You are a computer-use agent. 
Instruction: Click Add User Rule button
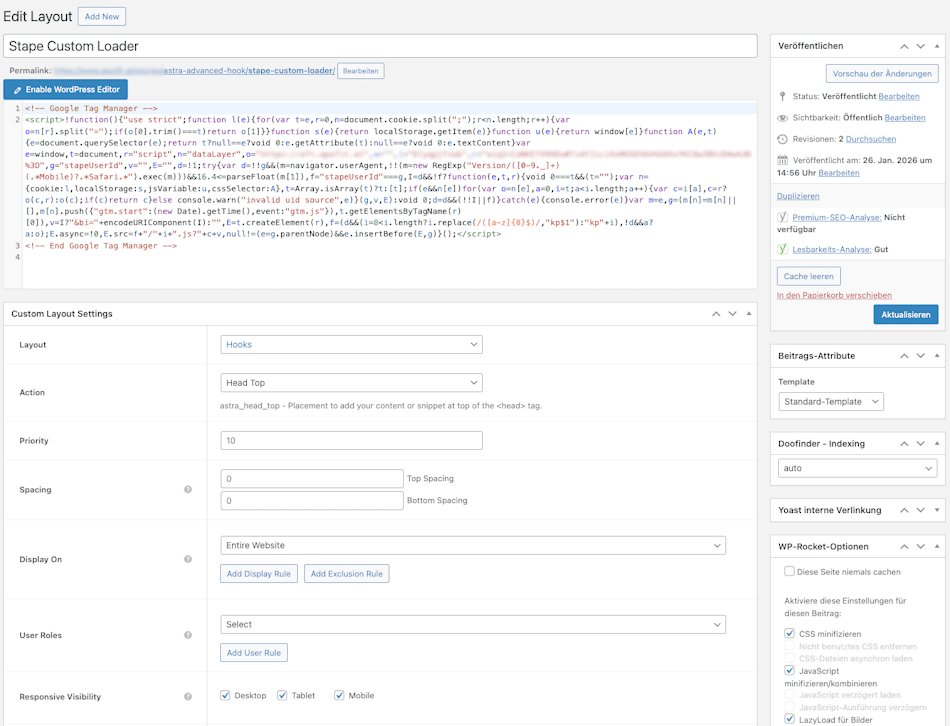[x=254, y=653]
